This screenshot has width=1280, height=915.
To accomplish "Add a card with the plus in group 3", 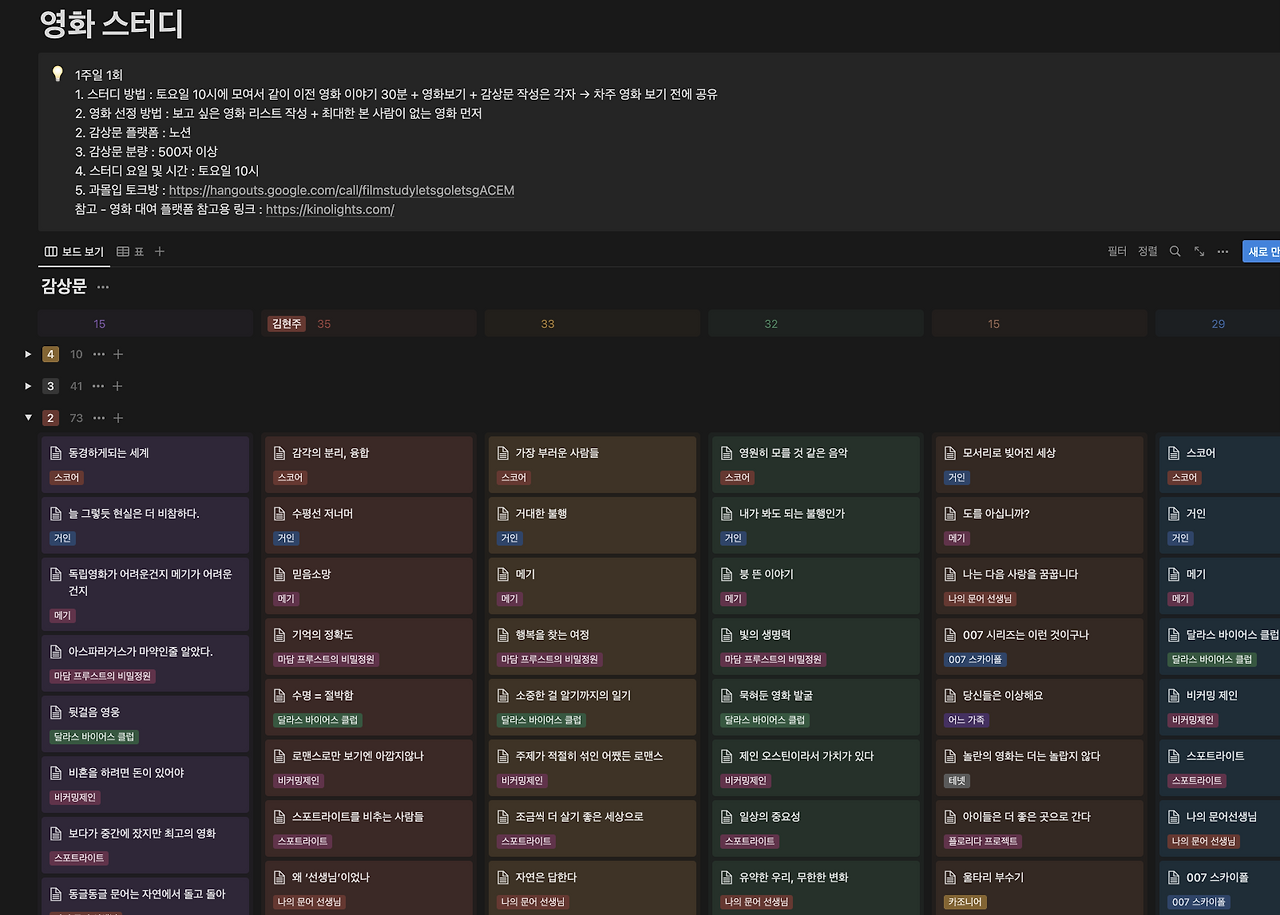I will click(x=118, y=386).
